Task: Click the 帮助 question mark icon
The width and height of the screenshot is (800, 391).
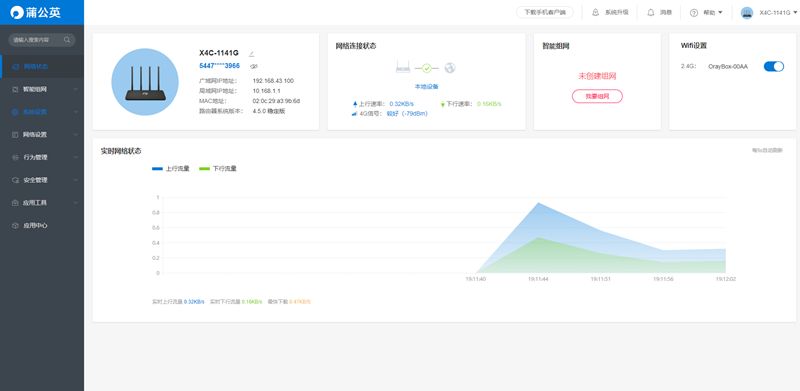Action: pos(694,13)
